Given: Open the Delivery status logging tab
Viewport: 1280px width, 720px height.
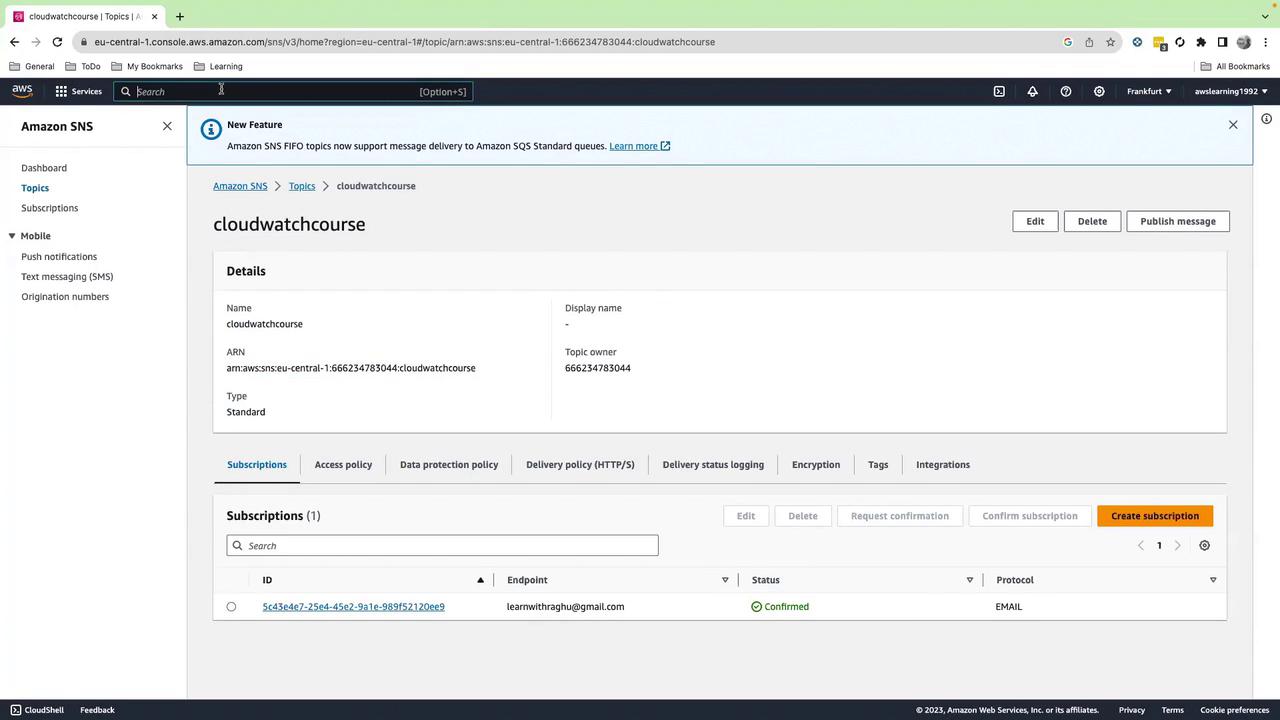Looking at the screenshot, I should [x=713, y=465].
